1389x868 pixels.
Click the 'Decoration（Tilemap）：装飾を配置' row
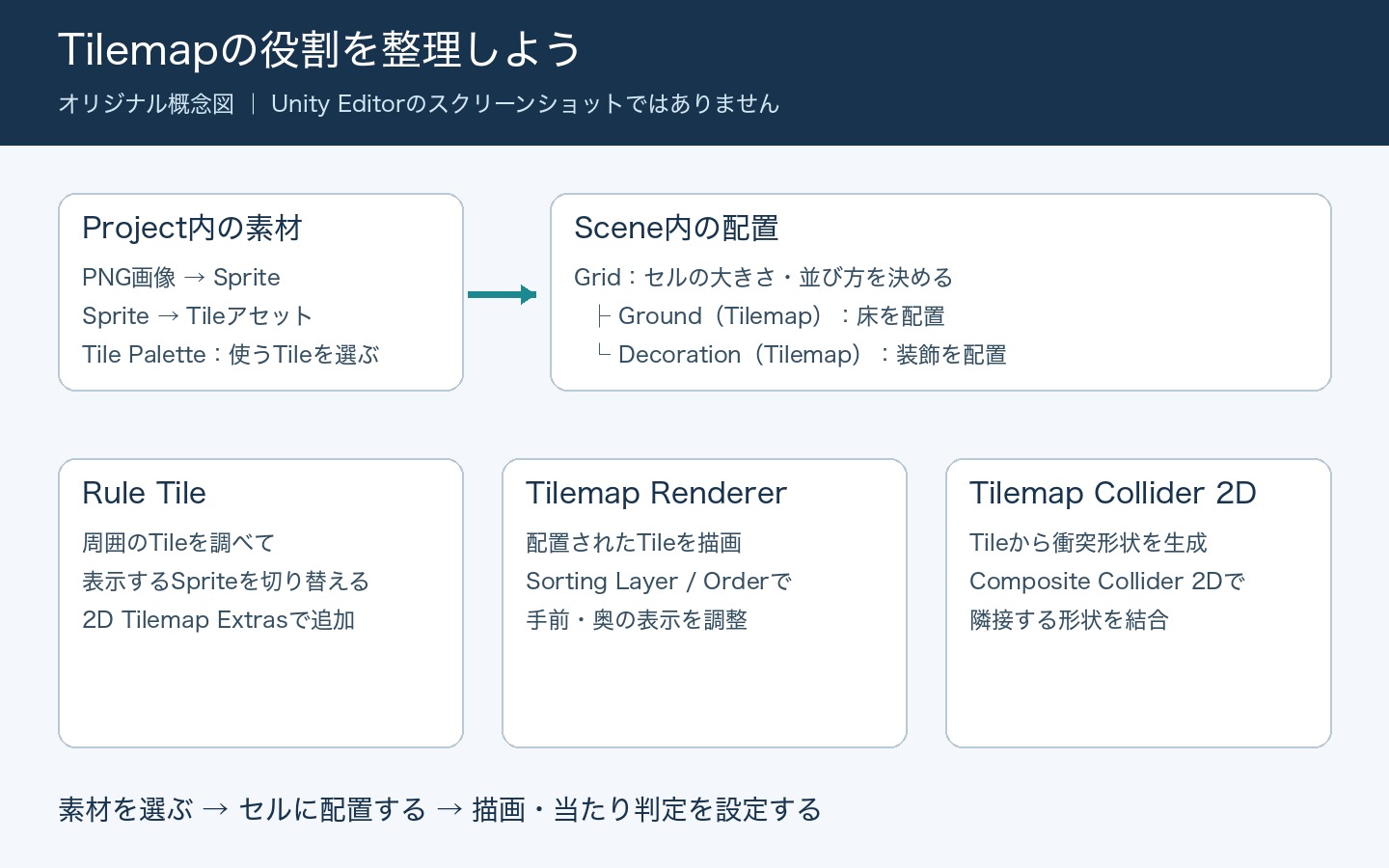(802, 355)
